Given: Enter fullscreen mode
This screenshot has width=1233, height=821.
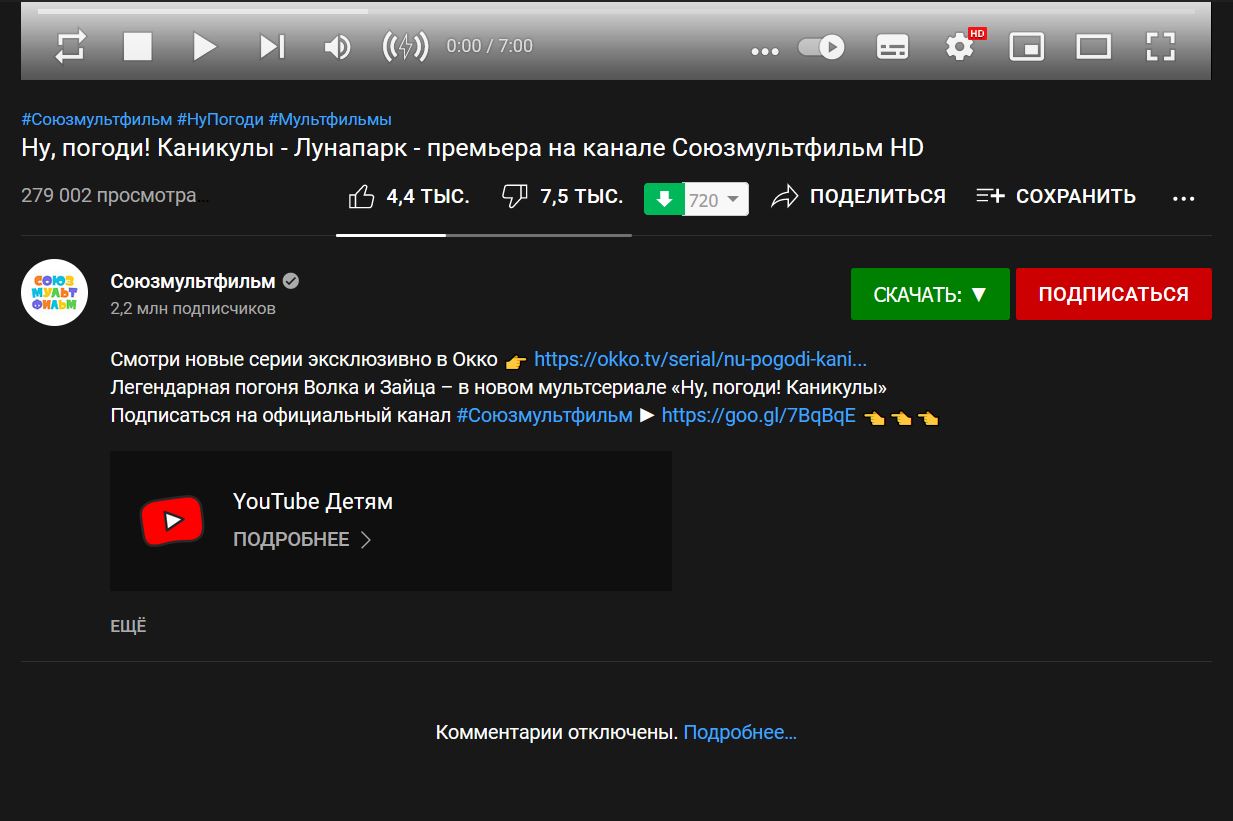Looking at the screenshot, I should (1160, 46).
